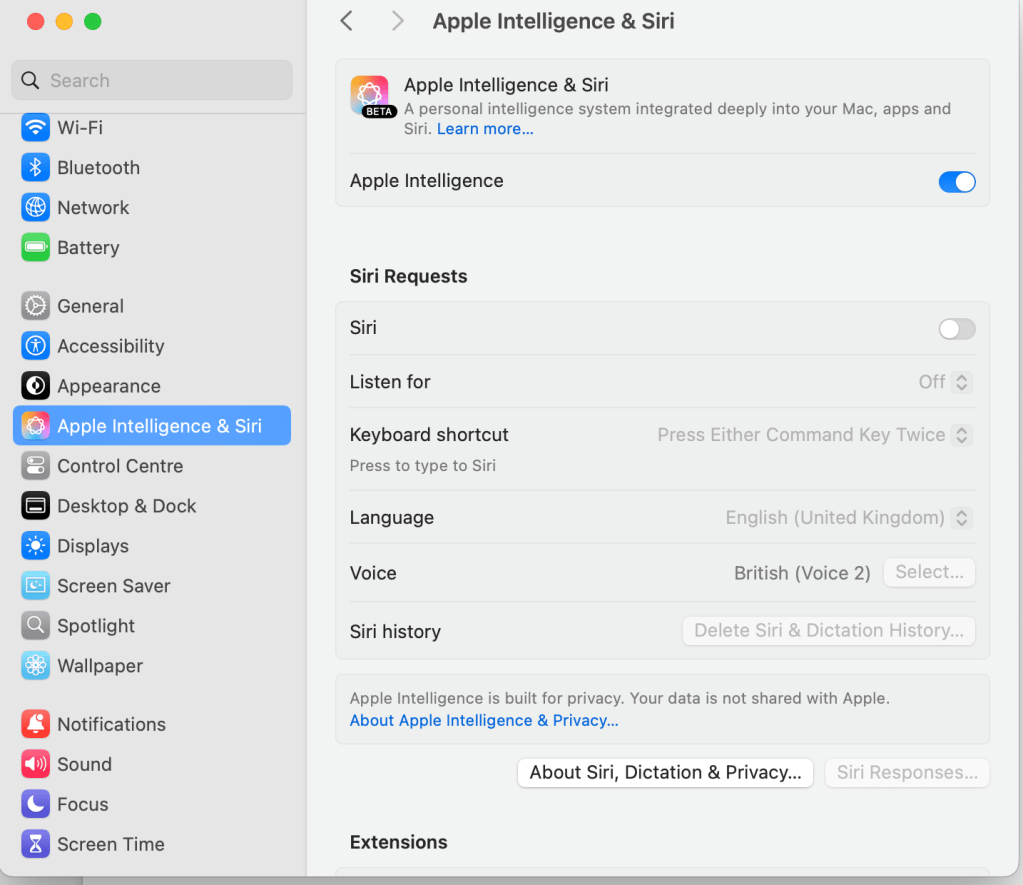This screenshot has width=1023, height=885.
Task: Open the Learn more link
Action: 485,129
